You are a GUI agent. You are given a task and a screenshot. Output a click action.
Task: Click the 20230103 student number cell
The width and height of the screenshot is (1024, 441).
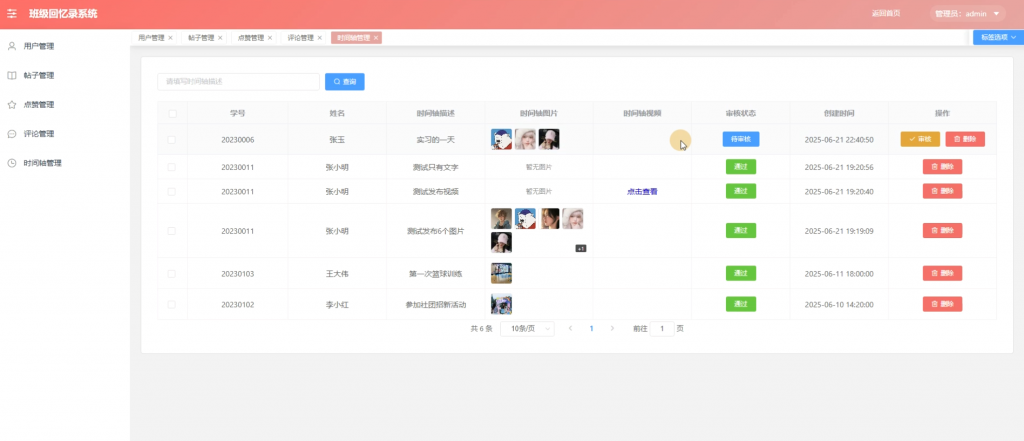click(238, 274)
